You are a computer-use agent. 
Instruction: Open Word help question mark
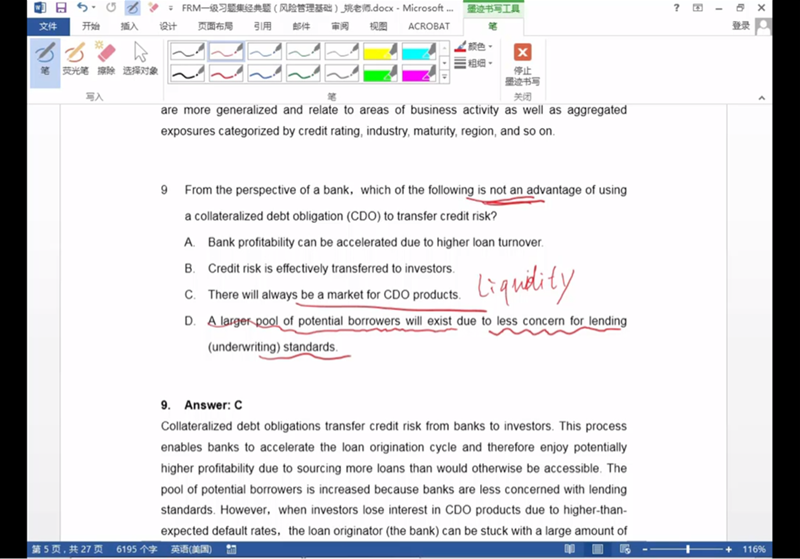[677, 8]
